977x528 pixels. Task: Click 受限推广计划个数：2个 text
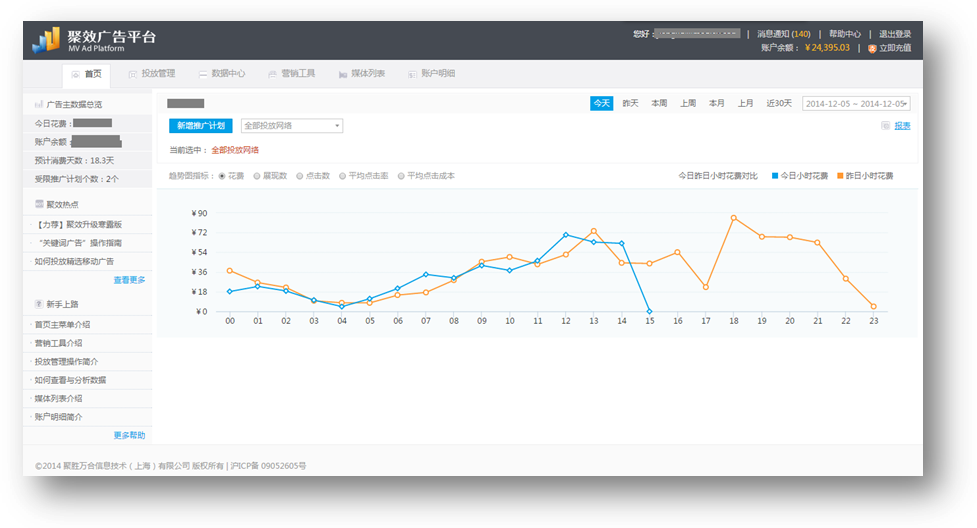point(77,179)
